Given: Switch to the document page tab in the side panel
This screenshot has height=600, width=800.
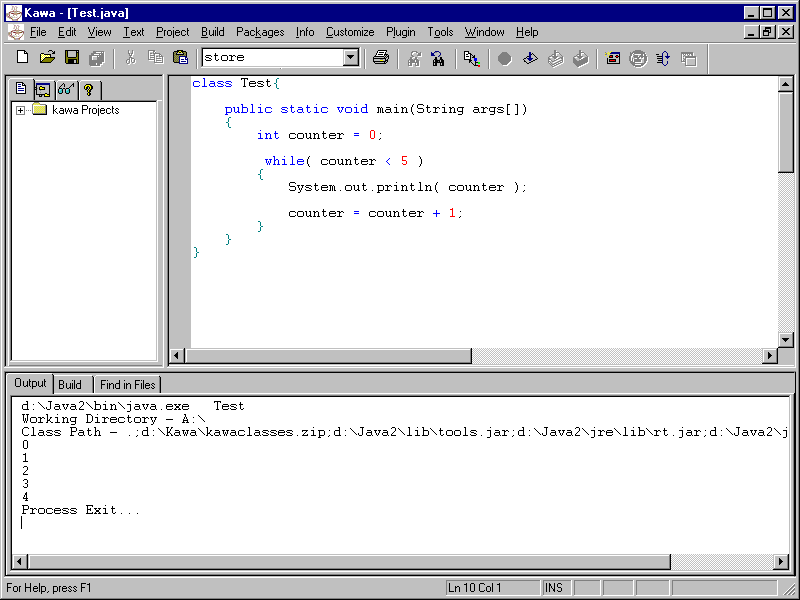Looking at the screenshot, I should point(21,89).
